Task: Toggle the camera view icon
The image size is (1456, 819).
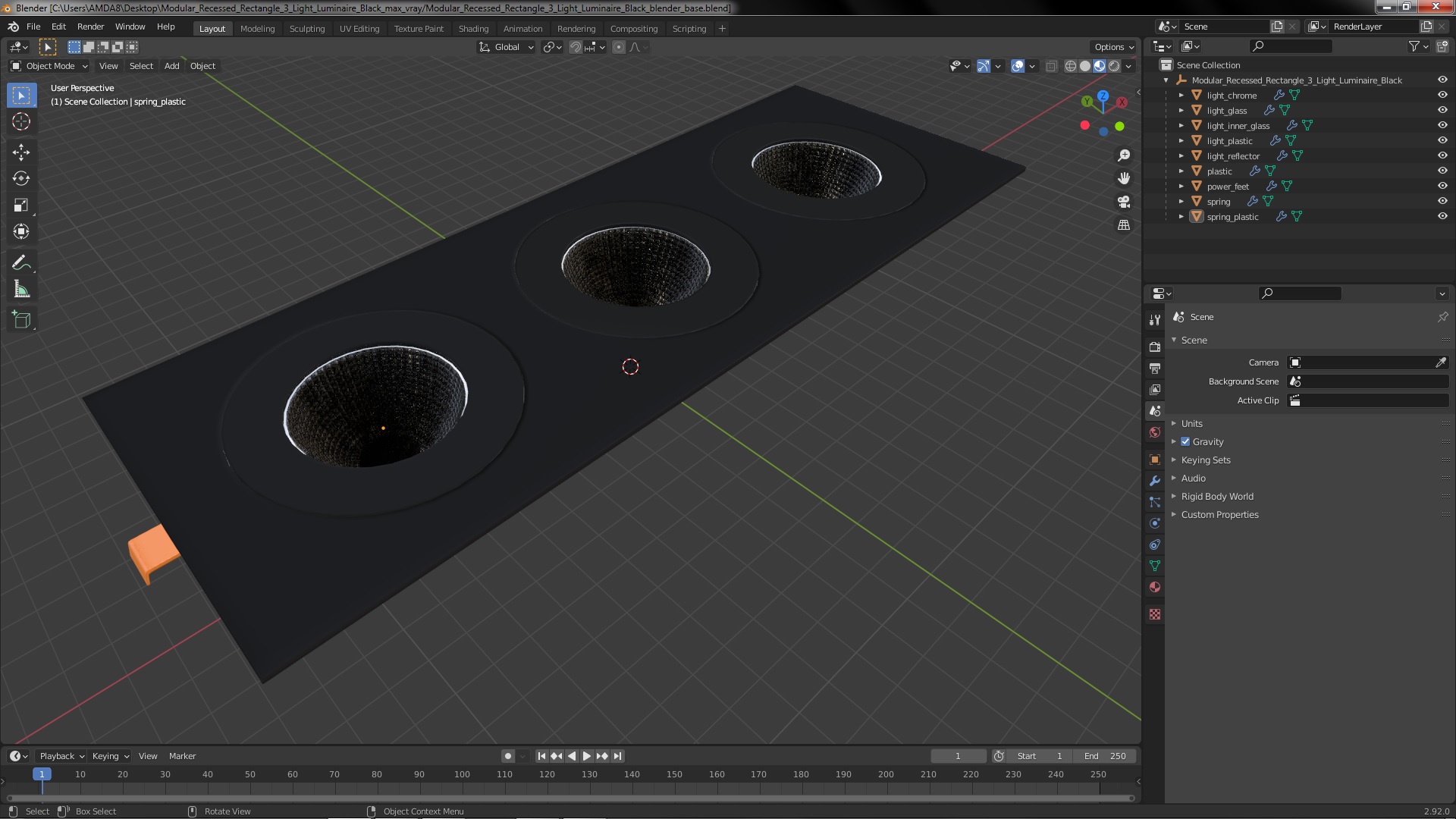Action: (1124, 202)
